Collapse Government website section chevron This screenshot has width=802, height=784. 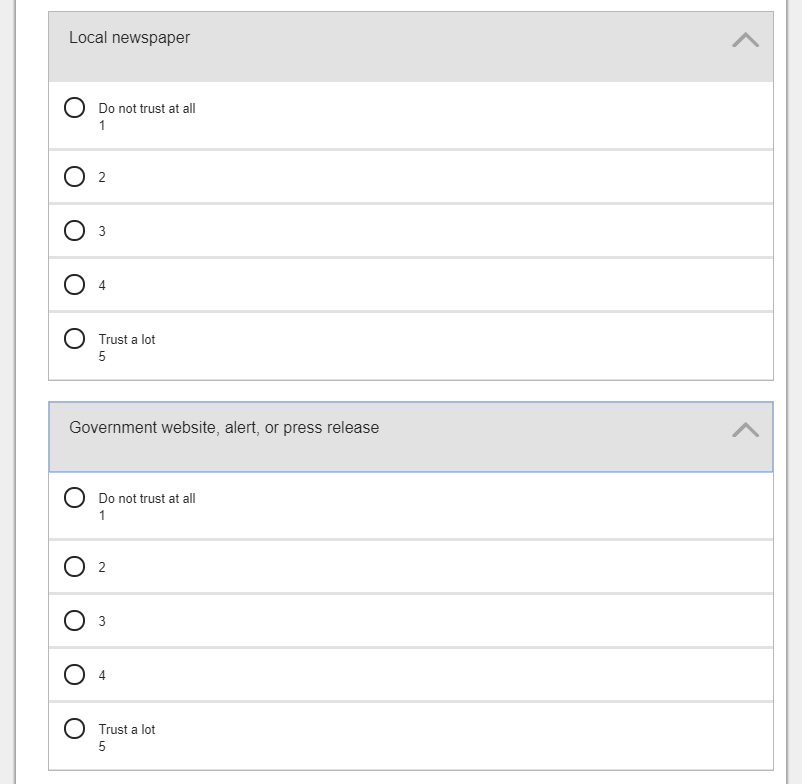[745, 430]
